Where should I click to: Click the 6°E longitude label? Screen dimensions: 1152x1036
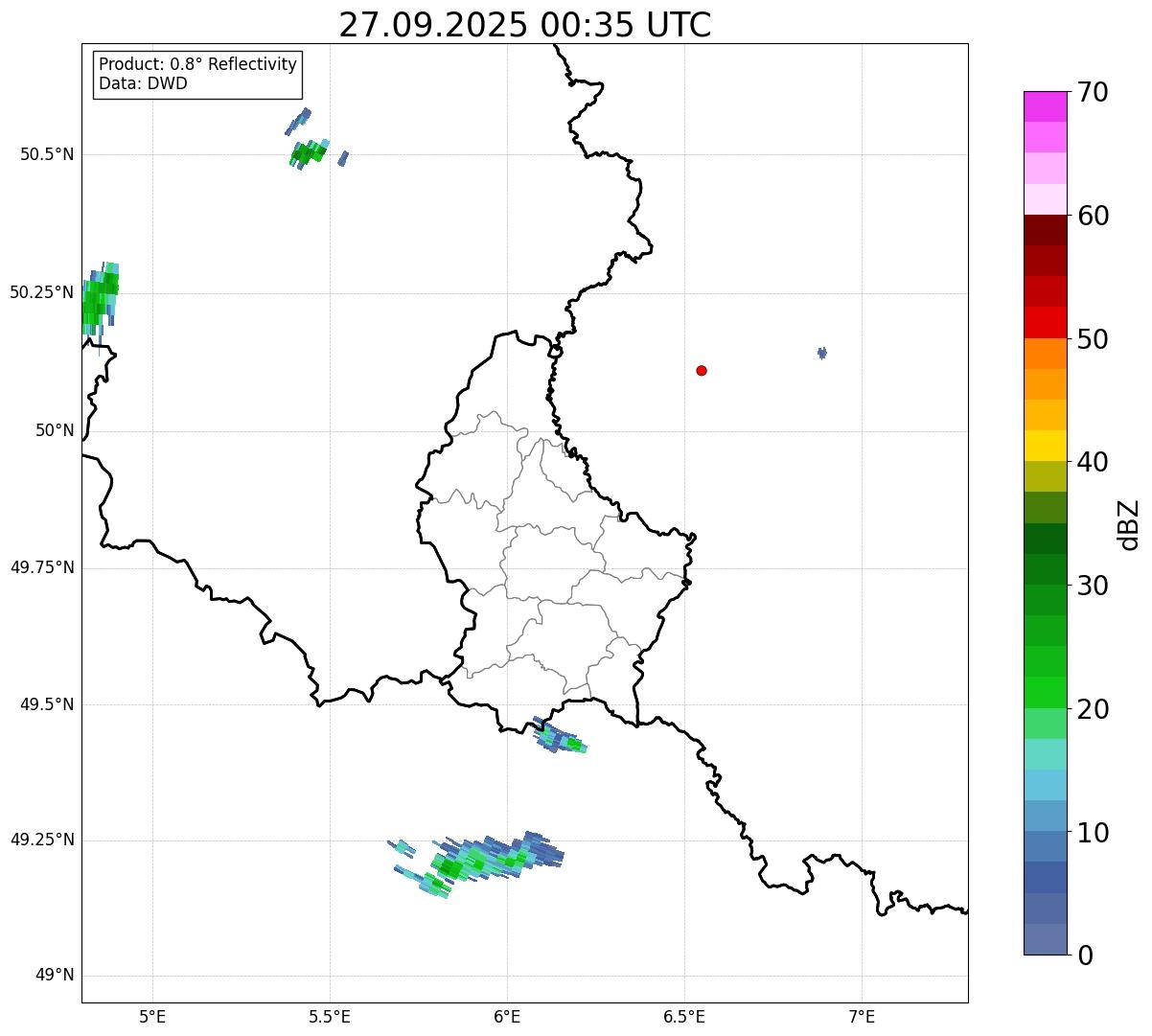tap(507, 1016)
